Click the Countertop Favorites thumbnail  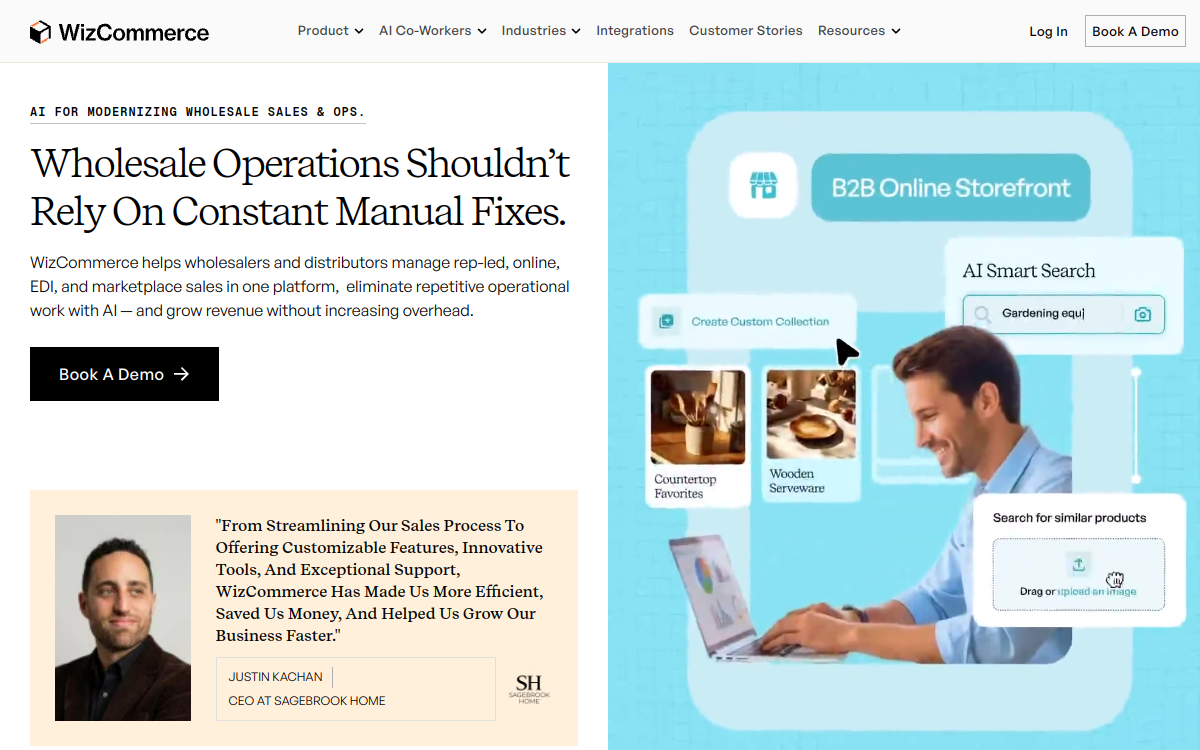pos(698,417)
